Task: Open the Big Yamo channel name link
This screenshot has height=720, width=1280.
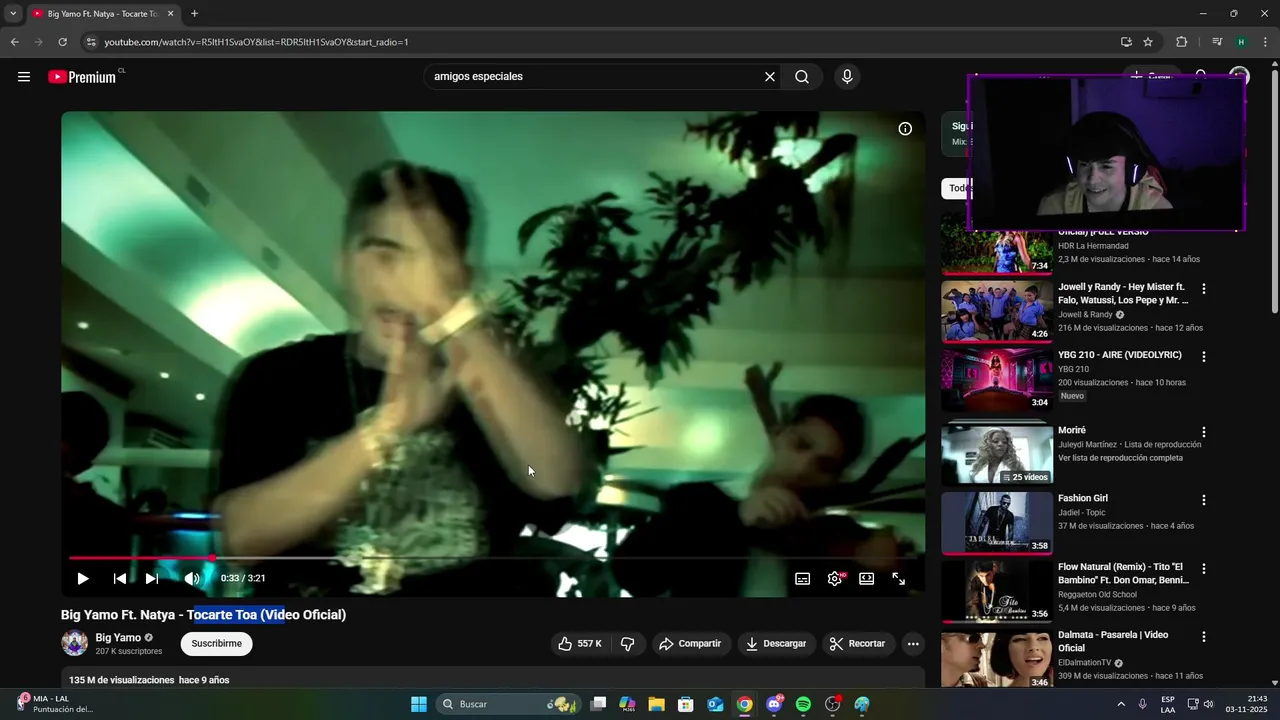Action: (x=118, y=638)
